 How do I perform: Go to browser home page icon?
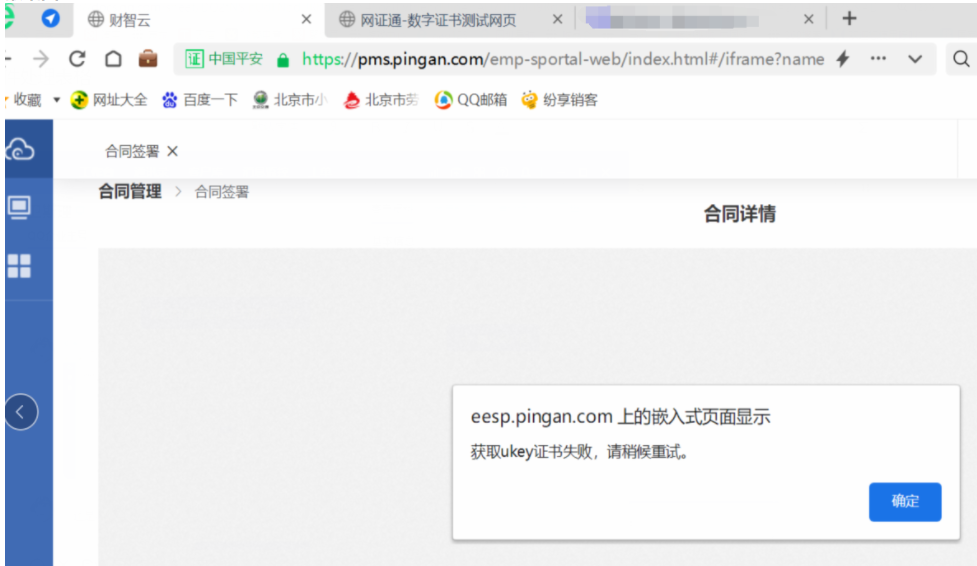click(x=113, y=59)
